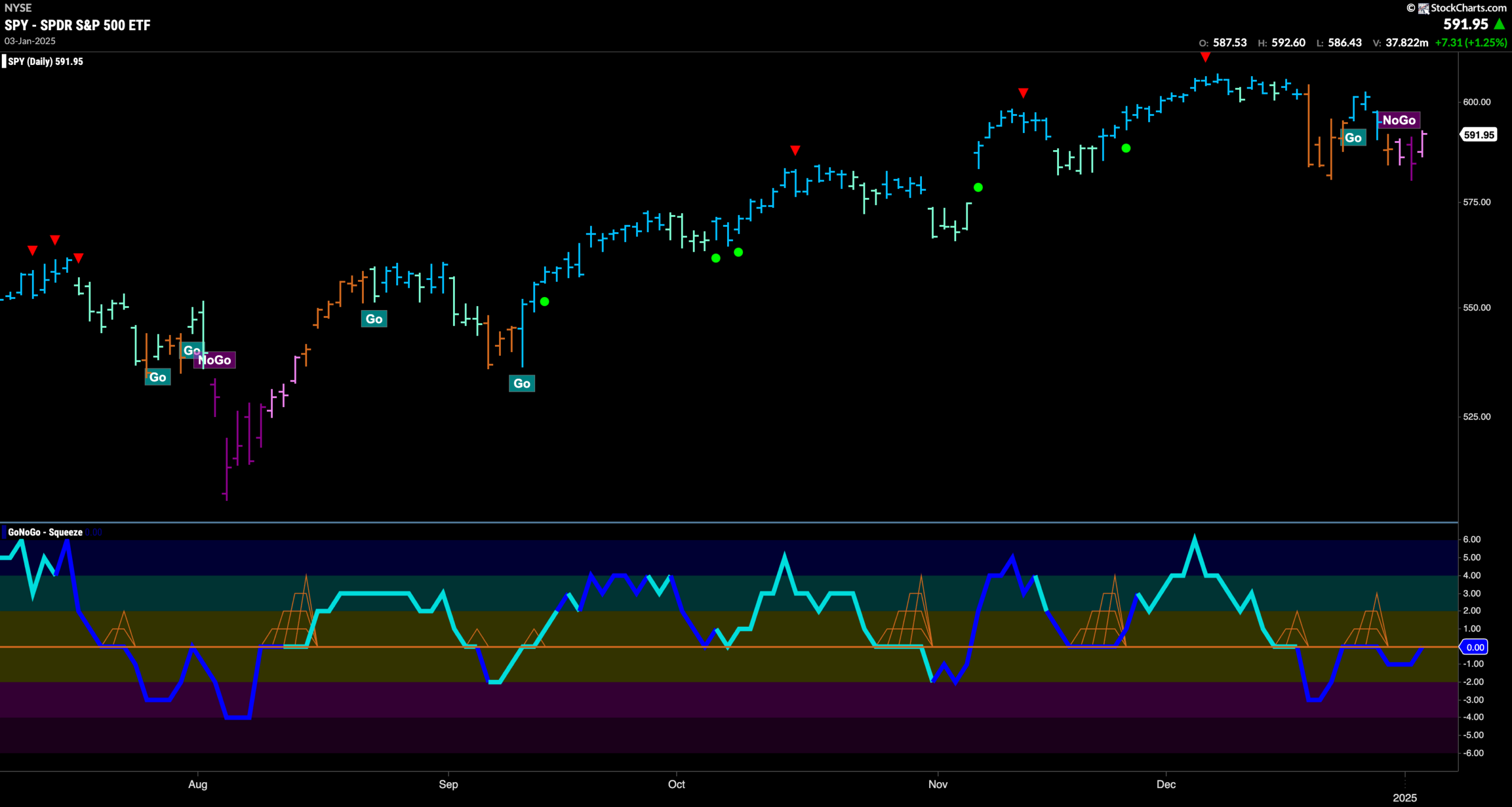Screen dimensions: 1512x807
Task: Click the GoNoGo - Squeeze indicator label
Action: tap(45, 532)
